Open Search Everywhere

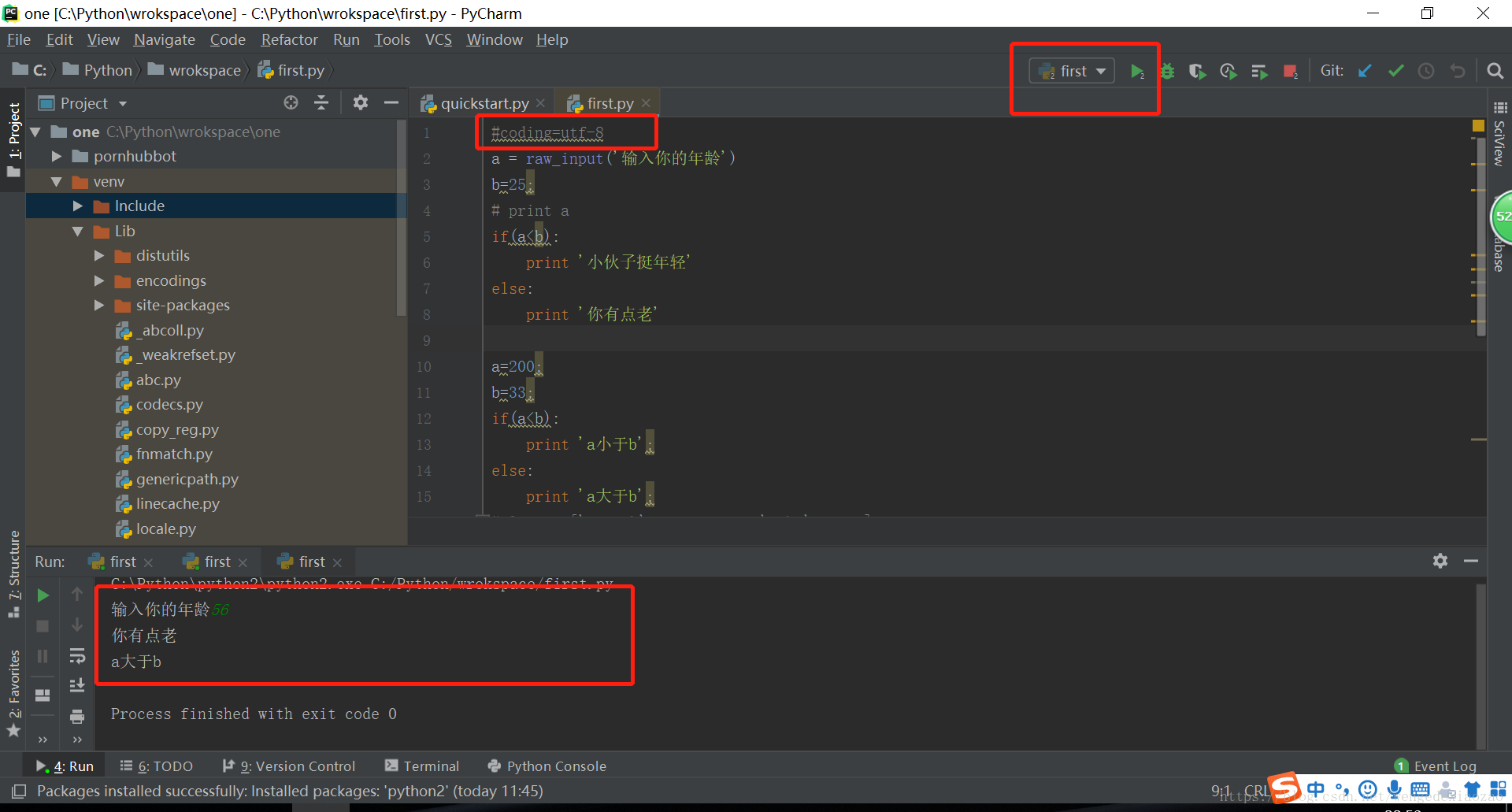(1495, 71)
